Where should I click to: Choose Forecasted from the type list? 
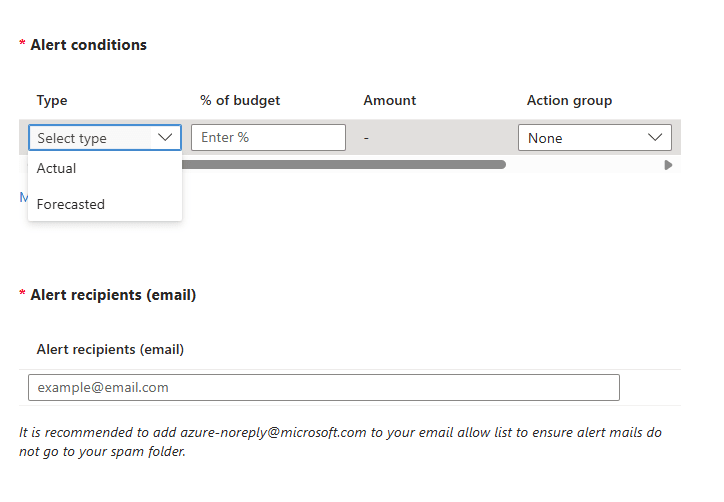(x=71, y=204)
